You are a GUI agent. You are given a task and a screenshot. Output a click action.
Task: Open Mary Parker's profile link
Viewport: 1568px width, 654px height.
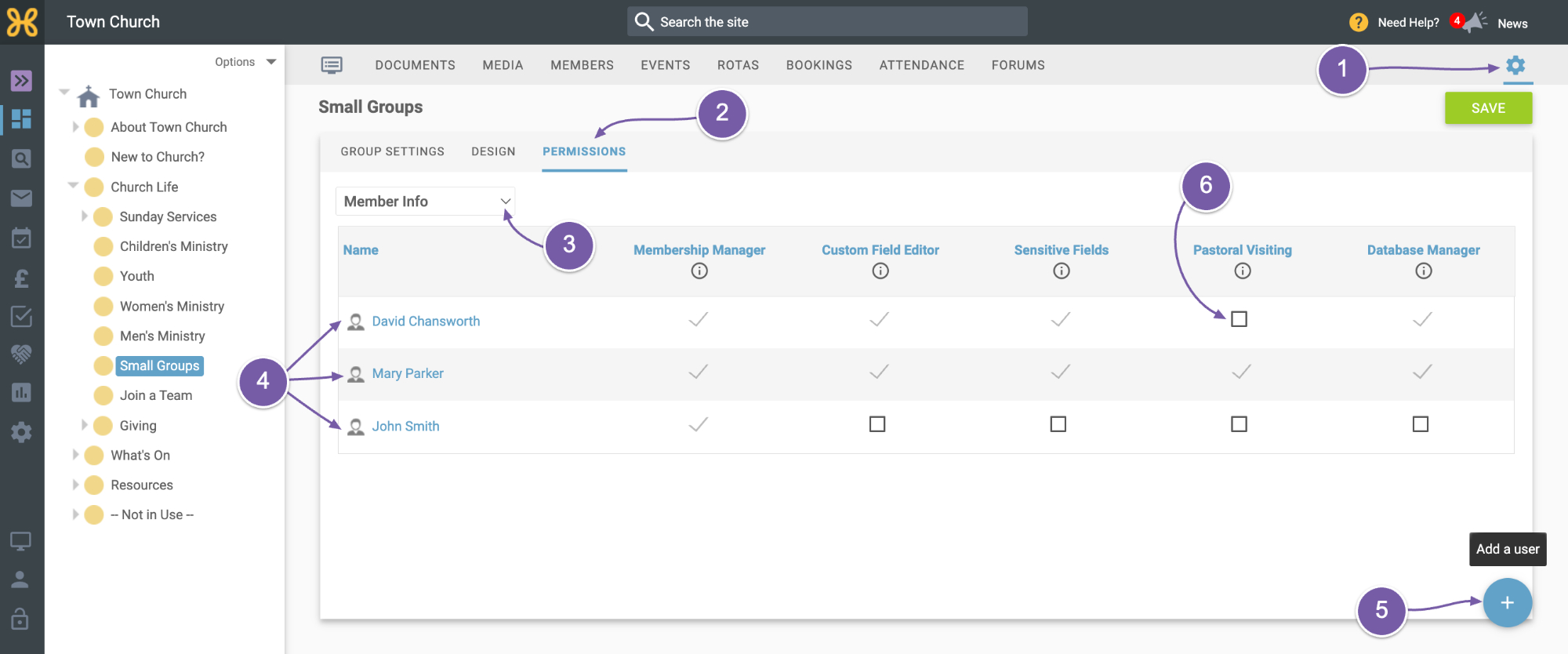tap(408, 374)
